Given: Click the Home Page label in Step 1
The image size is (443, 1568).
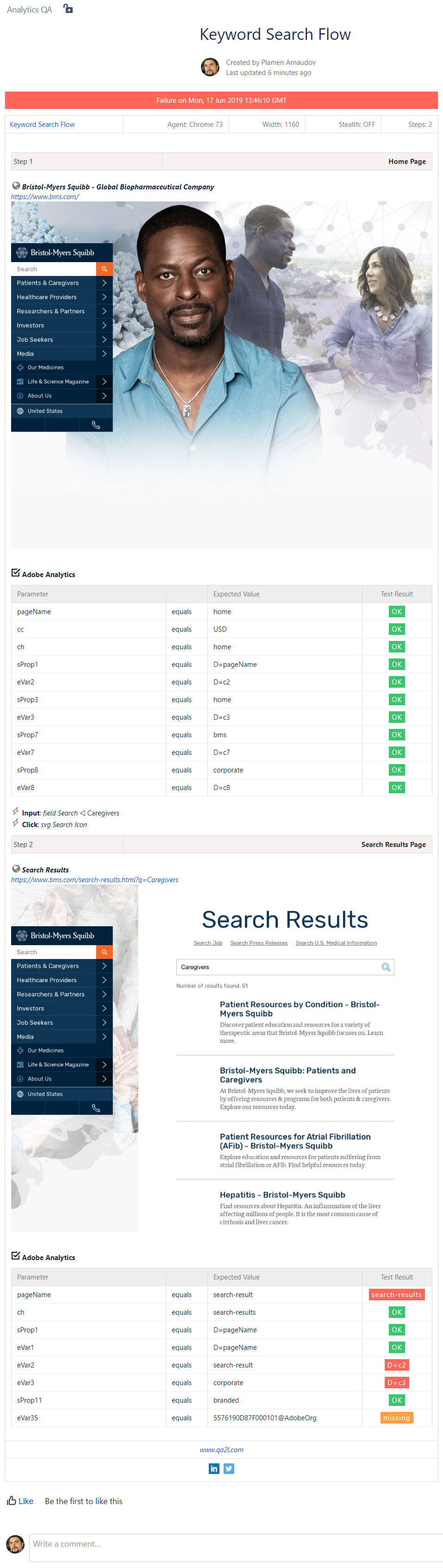Looking at the screenshot, I should pyautogui.click(x=407, y=161).
